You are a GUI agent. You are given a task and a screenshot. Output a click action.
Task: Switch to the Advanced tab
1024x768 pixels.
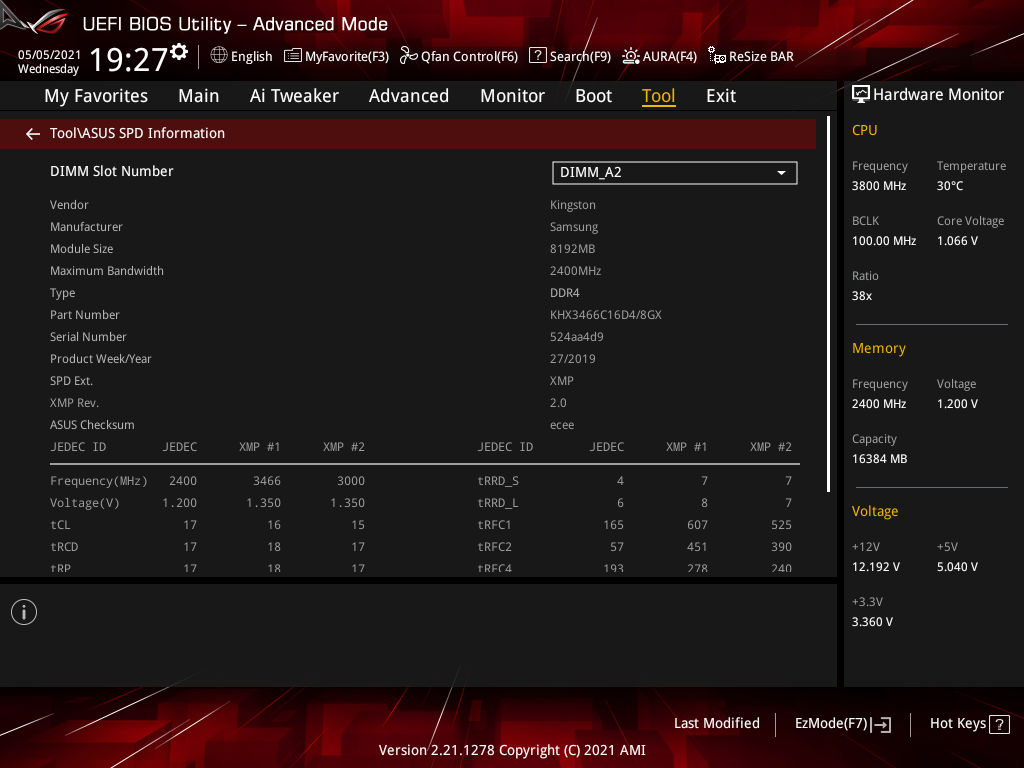point(409,96)
